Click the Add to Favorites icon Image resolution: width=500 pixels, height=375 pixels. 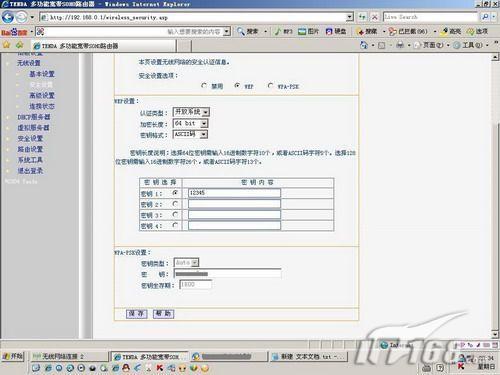[x=19, y=45]
